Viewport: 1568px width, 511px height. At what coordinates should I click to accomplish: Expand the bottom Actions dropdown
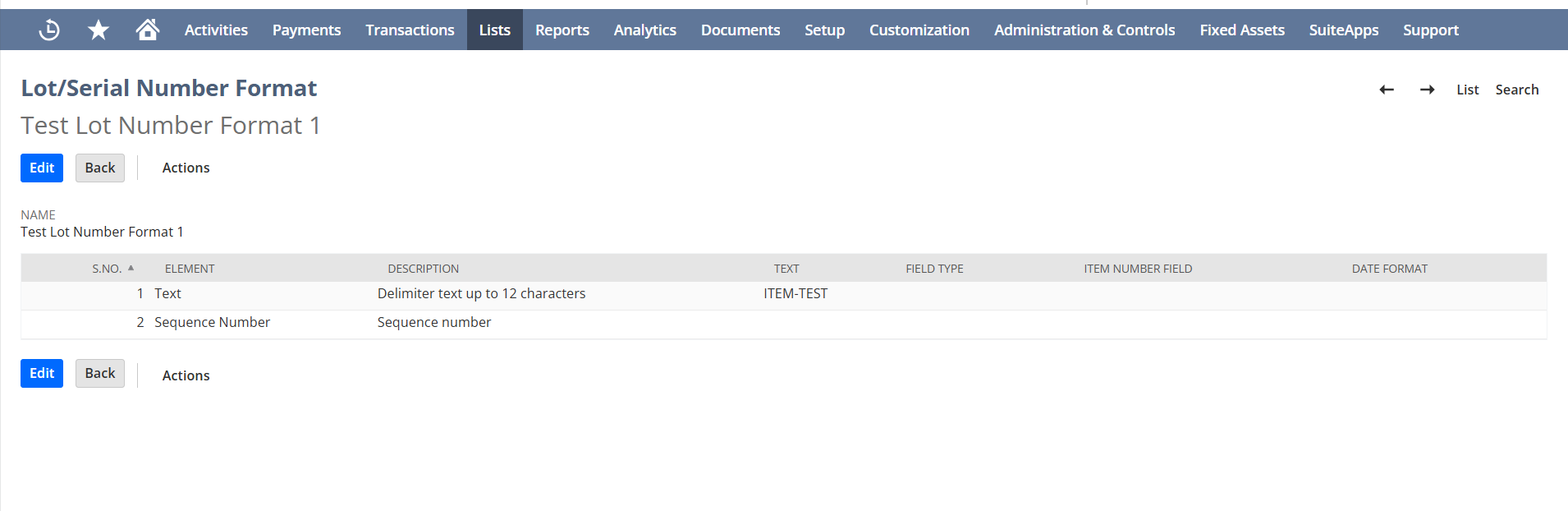[x=186, y=375]
